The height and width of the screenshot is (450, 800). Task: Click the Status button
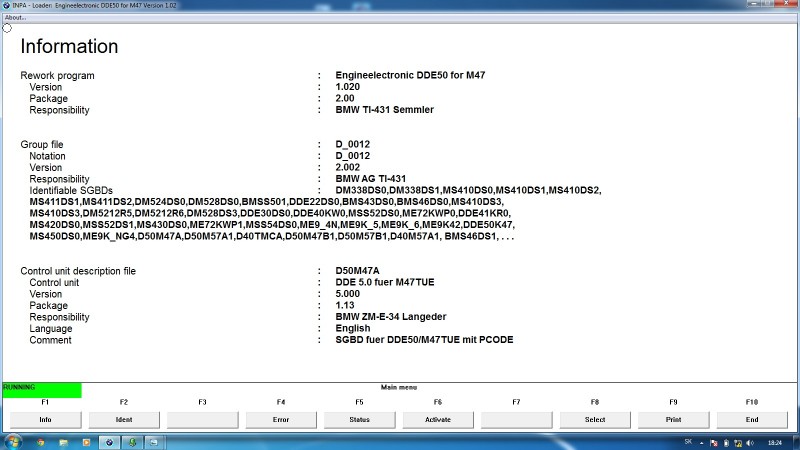pos(360,419)
